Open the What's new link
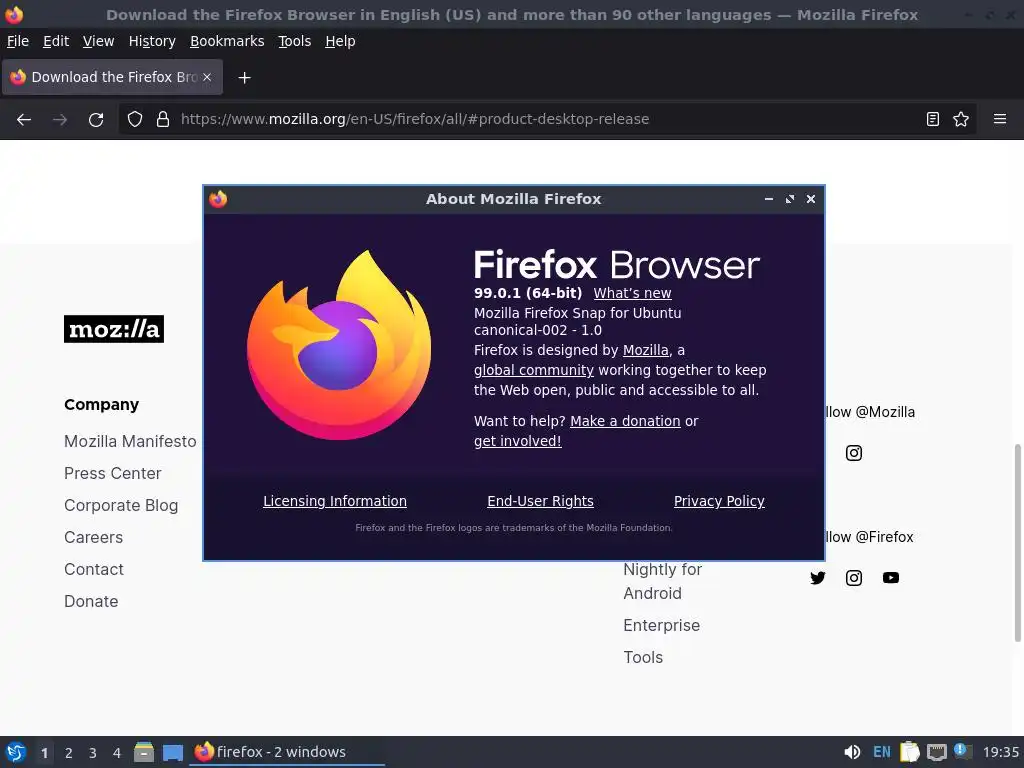Viewport: 1024px width, 768px height. 632,293
